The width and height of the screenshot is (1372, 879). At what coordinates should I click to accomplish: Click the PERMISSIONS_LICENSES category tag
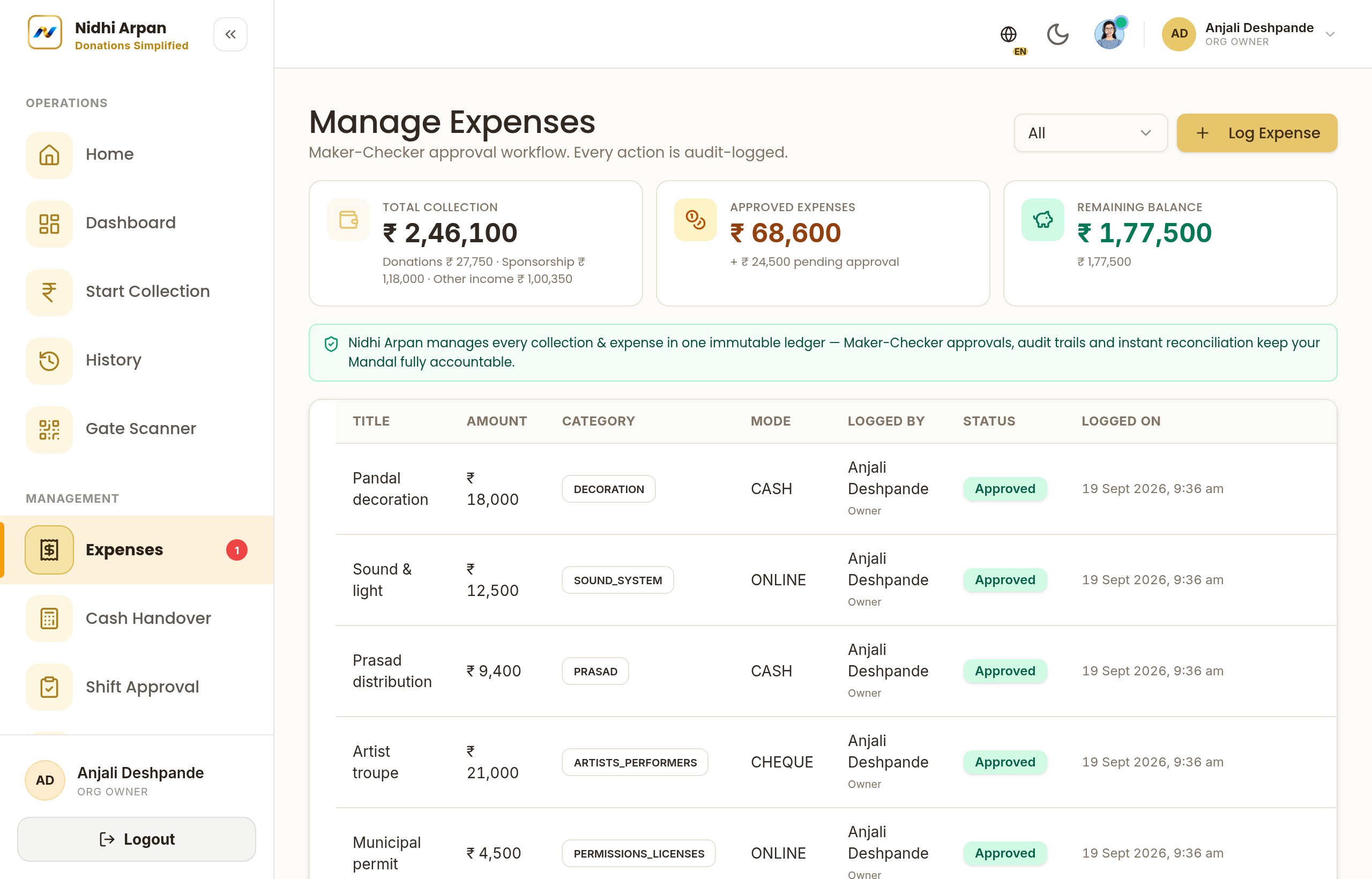639,853
